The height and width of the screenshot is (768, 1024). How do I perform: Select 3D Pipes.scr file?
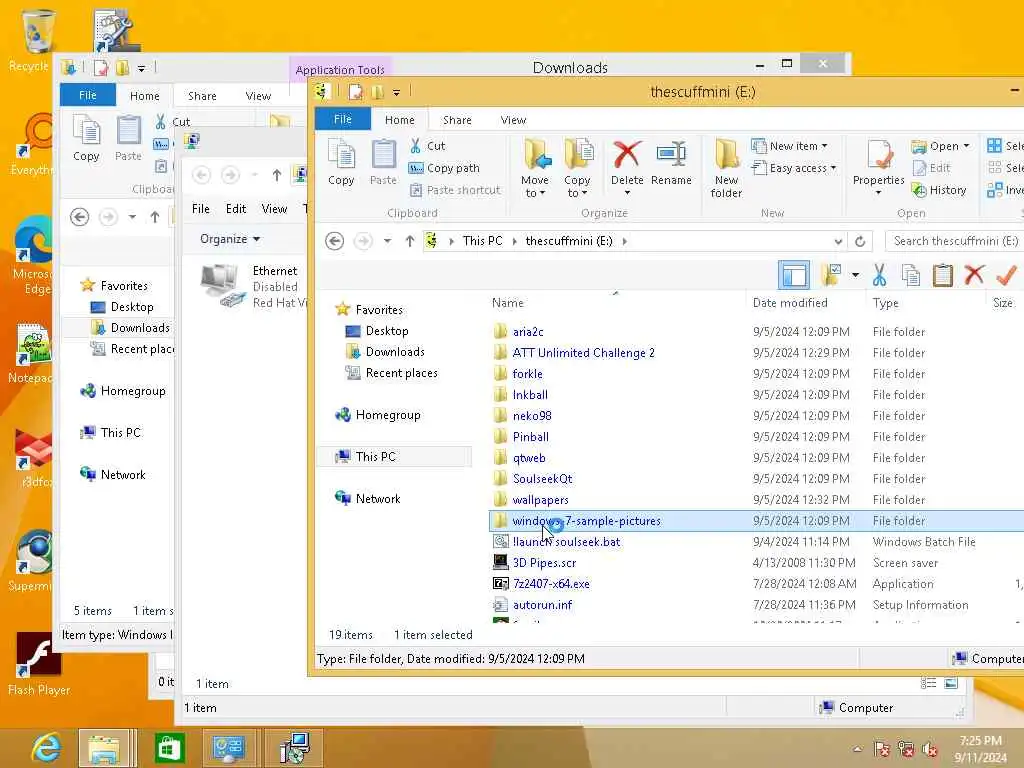pyautogui.click(x=544, y=562)
